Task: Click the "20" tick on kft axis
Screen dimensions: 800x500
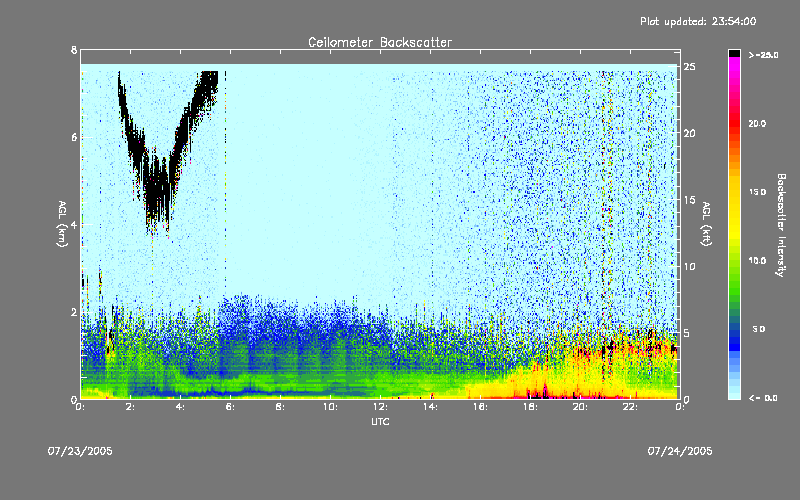Action: click(x=690, y=133)
